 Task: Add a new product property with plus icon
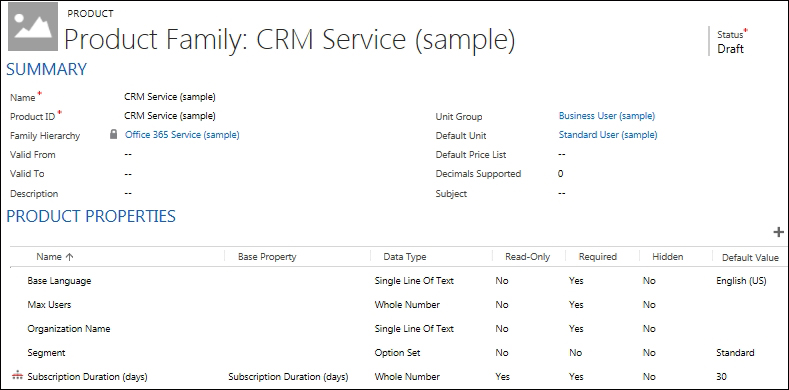(x=778, y=232)
